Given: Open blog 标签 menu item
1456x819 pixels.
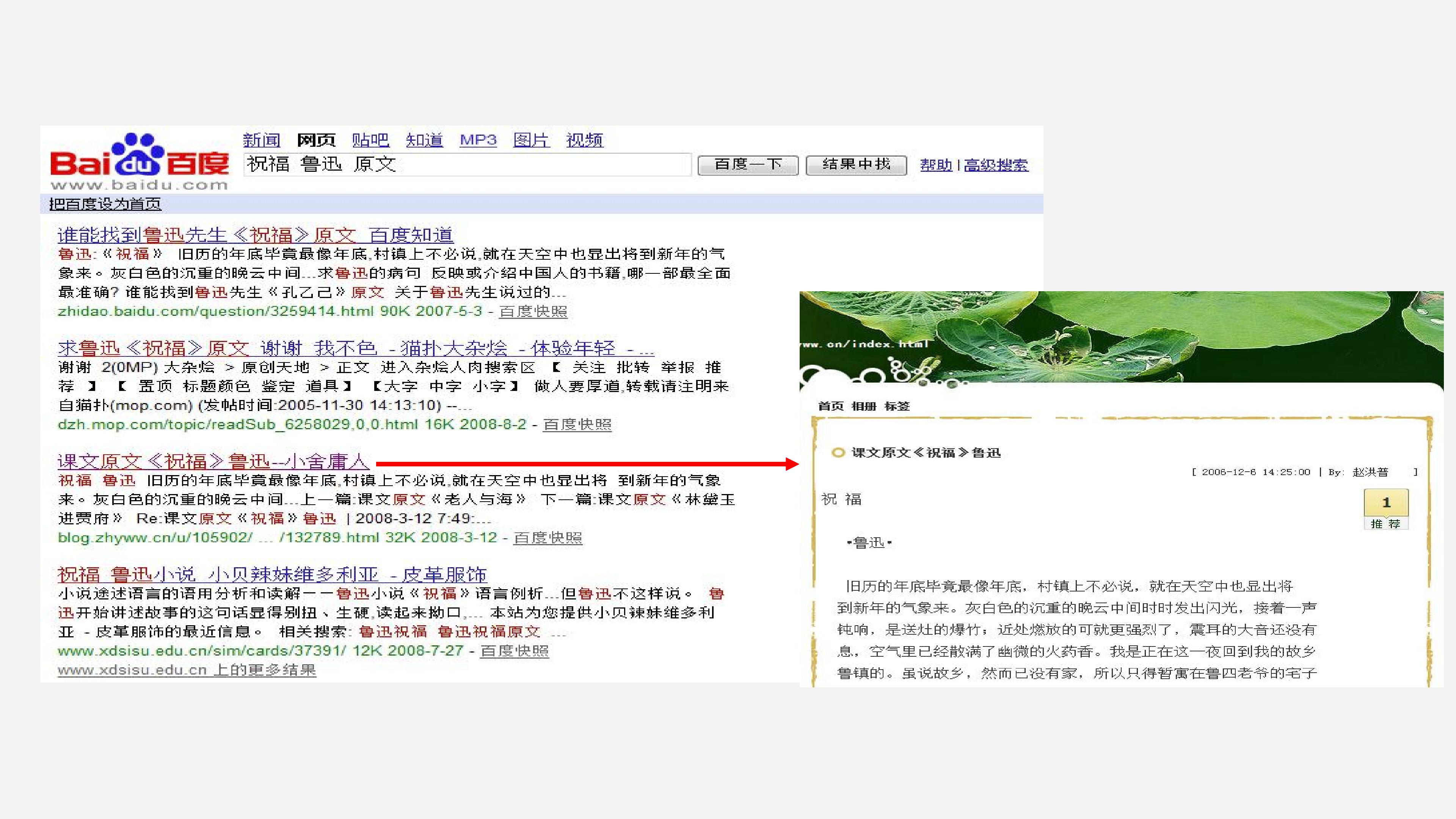Looking at the screenshot, I should click(897, 406).
